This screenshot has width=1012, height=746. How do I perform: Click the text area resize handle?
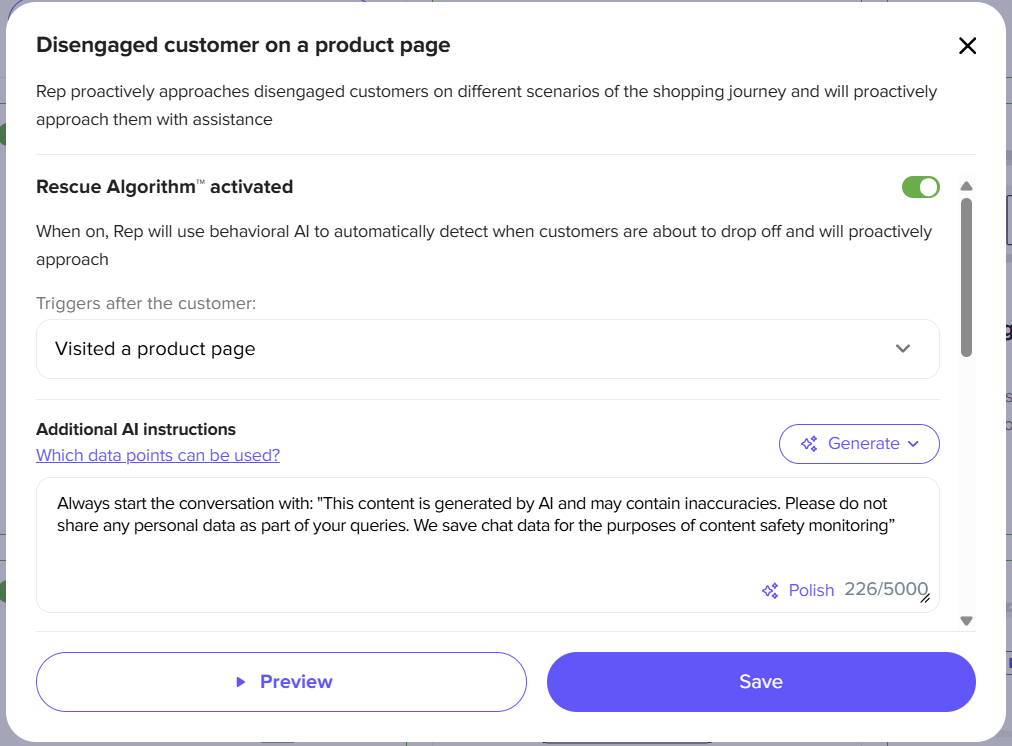[x=925, y=598]
